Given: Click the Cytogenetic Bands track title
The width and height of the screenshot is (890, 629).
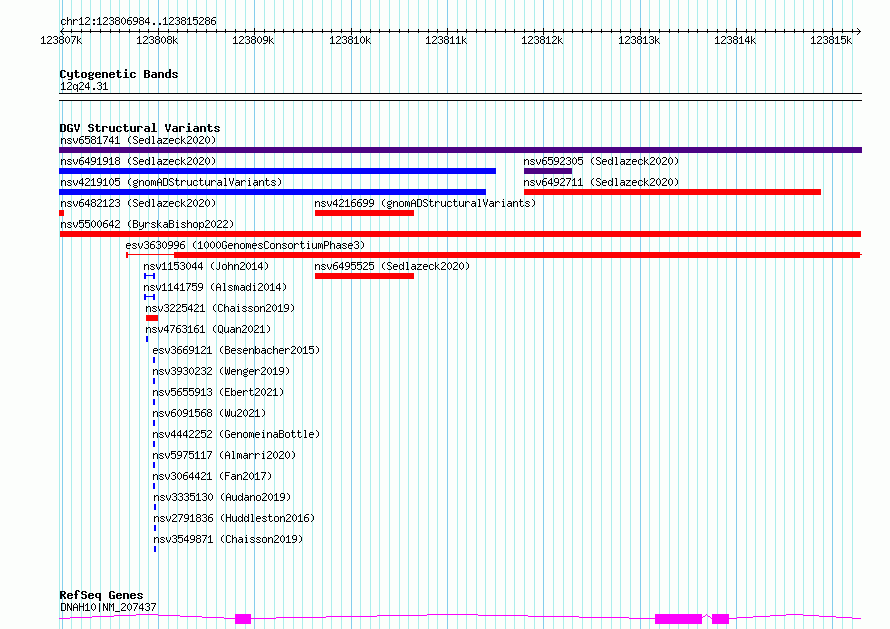Looking at the screenshot, I should (x=119, y=74).
